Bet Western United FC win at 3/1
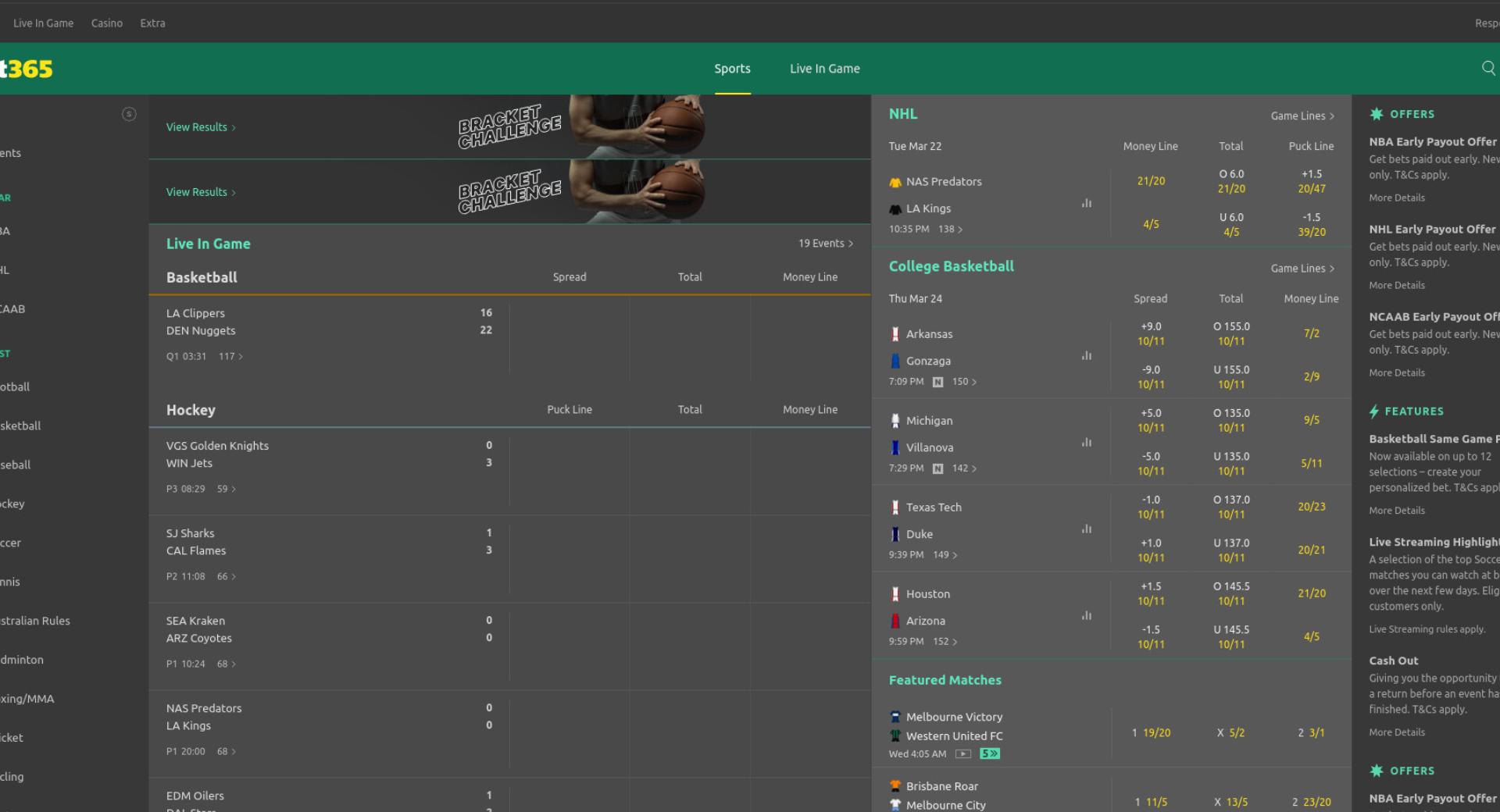 [1311, 733]
